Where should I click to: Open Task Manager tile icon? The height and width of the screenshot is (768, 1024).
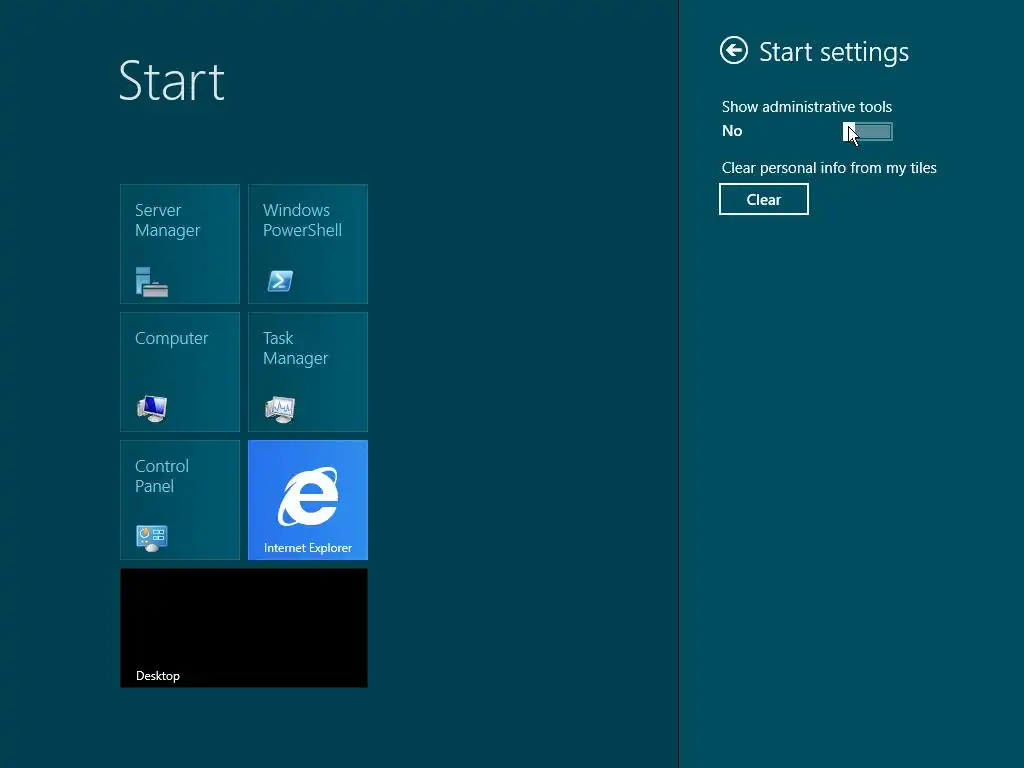coord(280,409)
